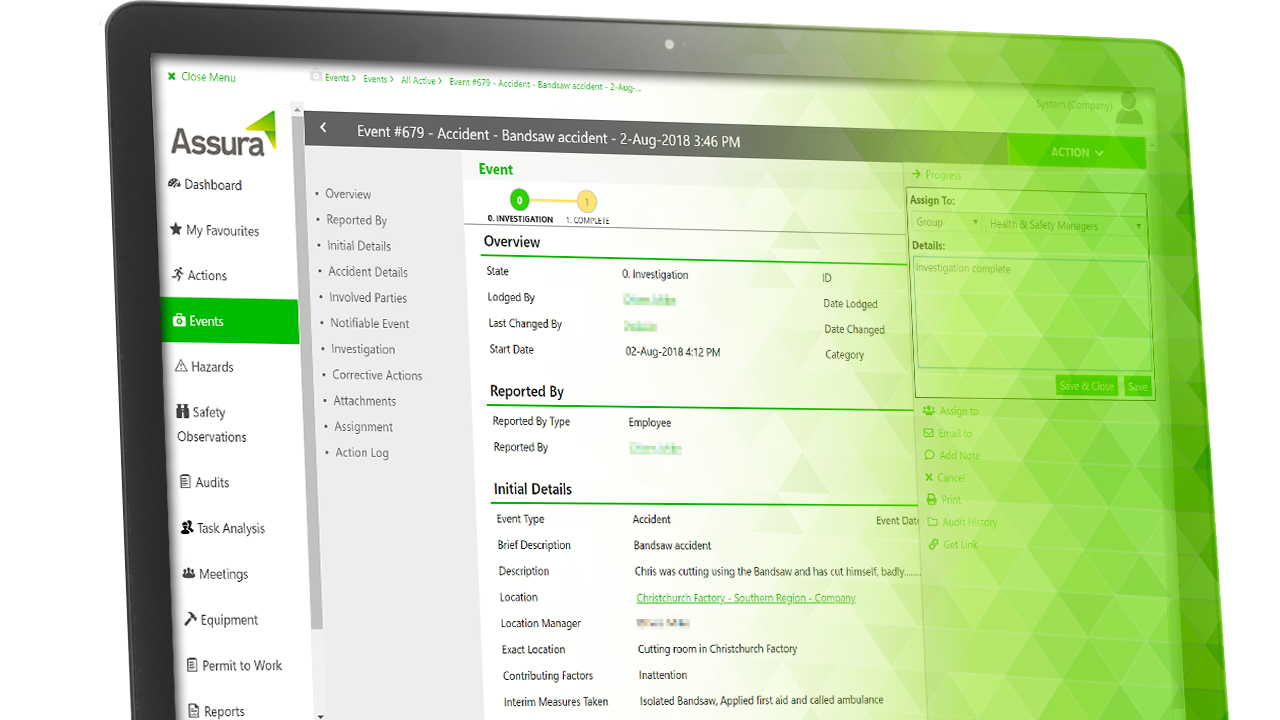This screenshot has height=720, width=1280.
Task: Click the Cancel cross icon in action list
Action: [x=929, y=478]
